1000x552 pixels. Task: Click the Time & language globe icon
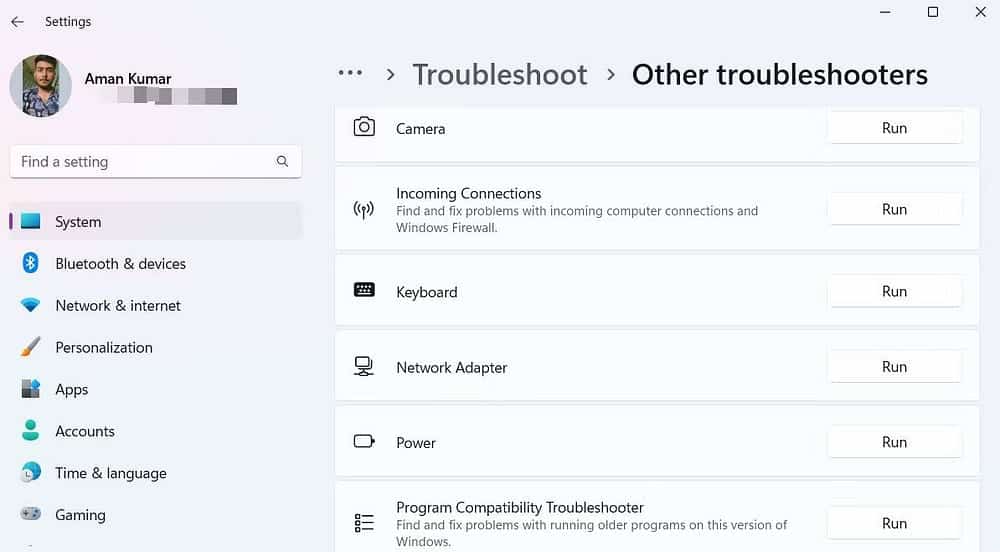31,473
